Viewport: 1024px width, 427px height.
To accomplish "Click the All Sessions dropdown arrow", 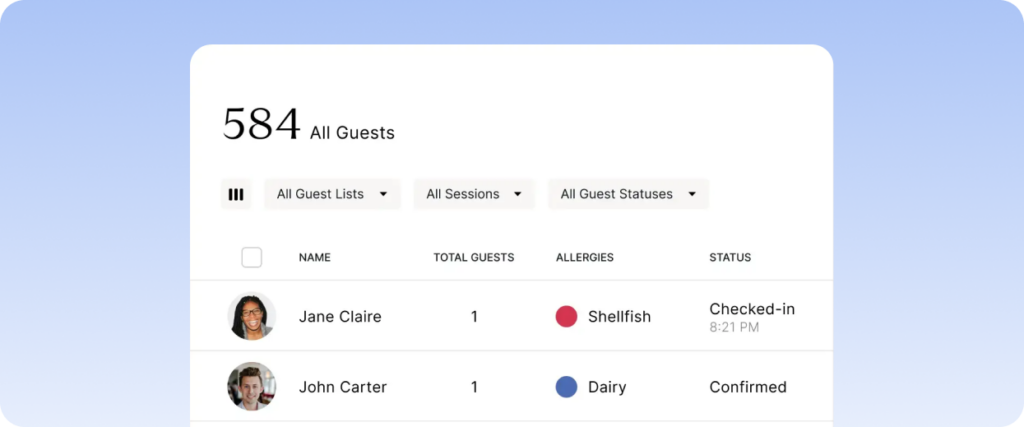I will point(517,195).
